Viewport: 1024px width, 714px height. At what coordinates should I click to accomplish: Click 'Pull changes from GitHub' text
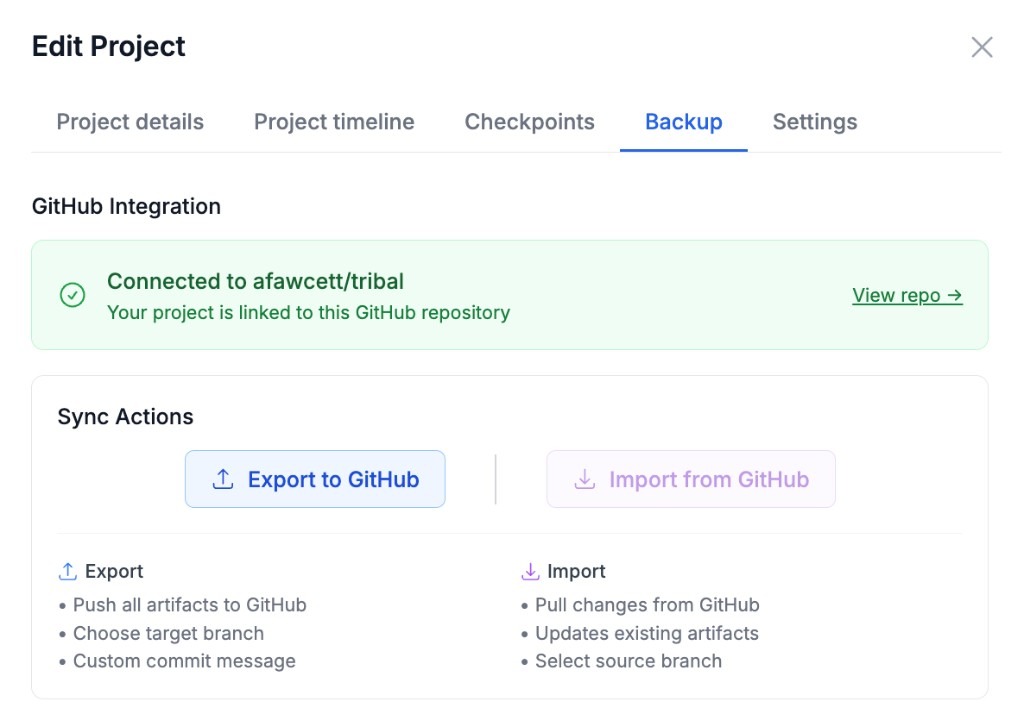click(647, 605)
